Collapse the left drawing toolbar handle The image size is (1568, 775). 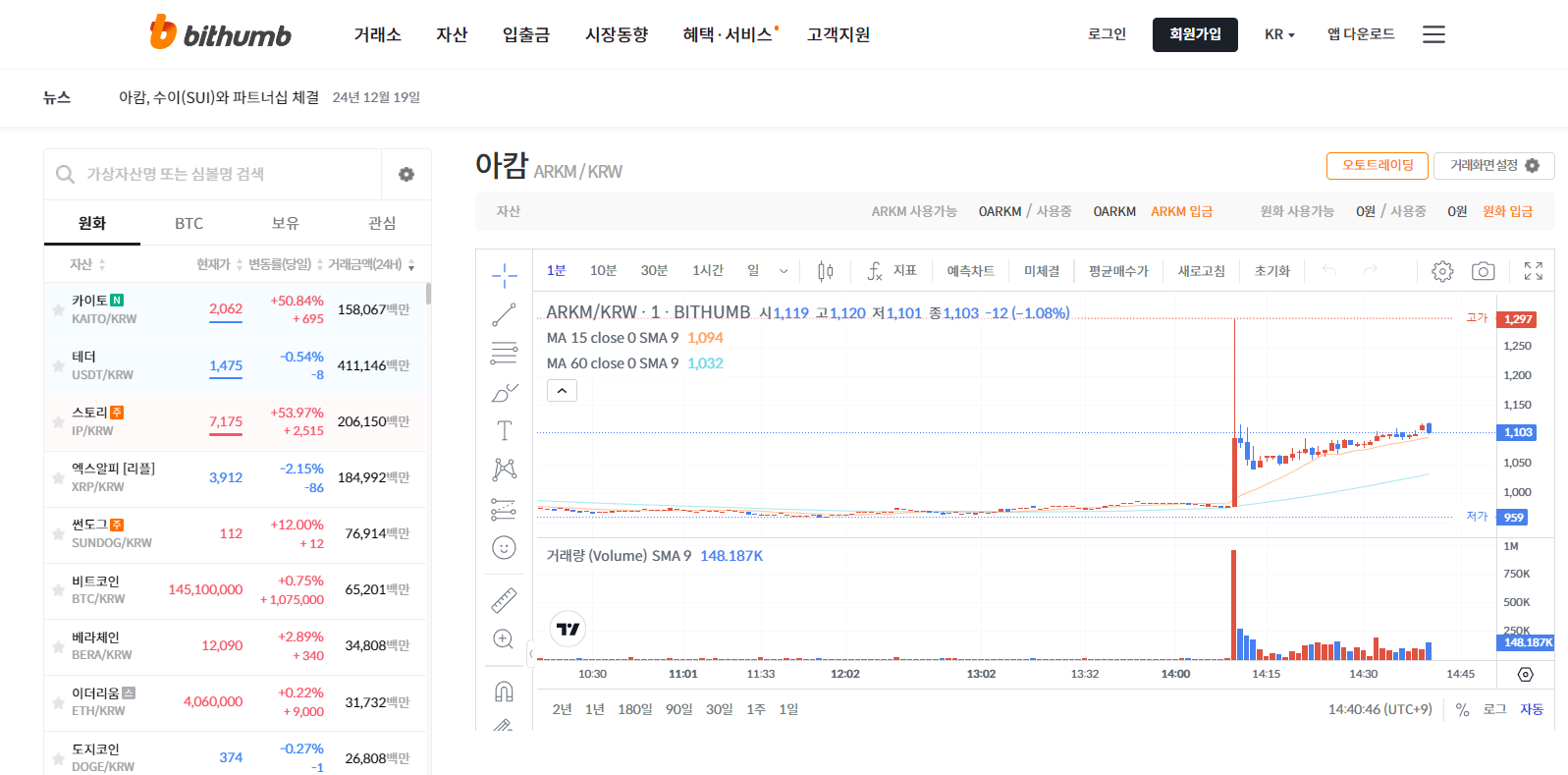click(x=531, y=653)
